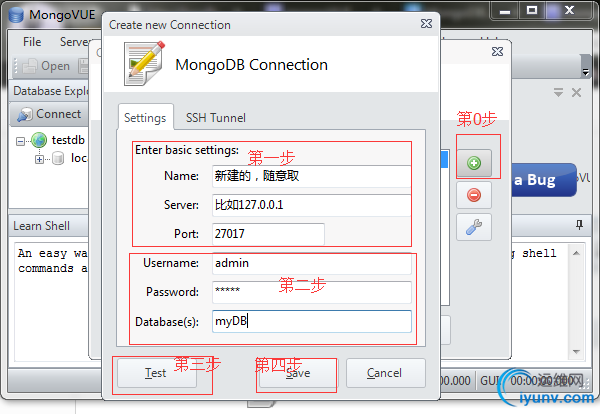Screen dimensions: 600x414
Task: Open the File menu
Action: (x=32, y=42)
